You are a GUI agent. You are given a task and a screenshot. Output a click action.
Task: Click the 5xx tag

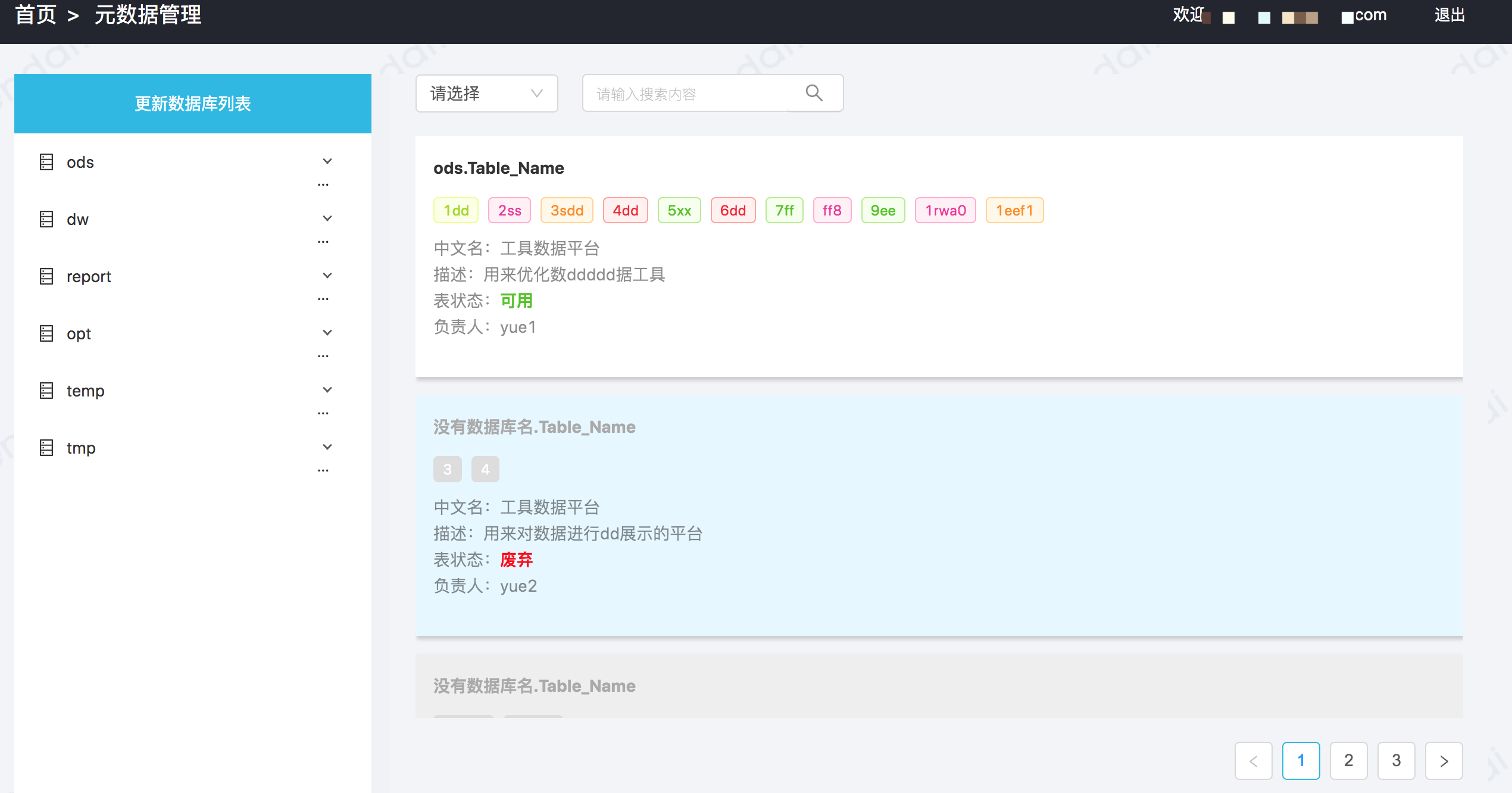[x=679, y=210]
